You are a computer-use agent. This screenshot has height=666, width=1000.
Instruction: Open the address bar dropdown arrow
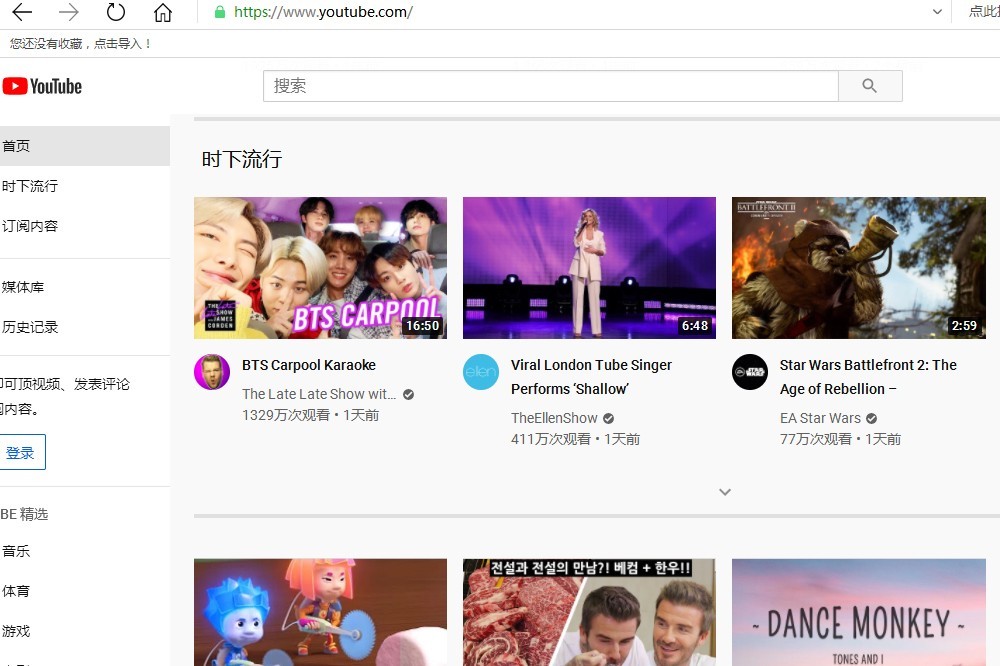tap(935, 12)
